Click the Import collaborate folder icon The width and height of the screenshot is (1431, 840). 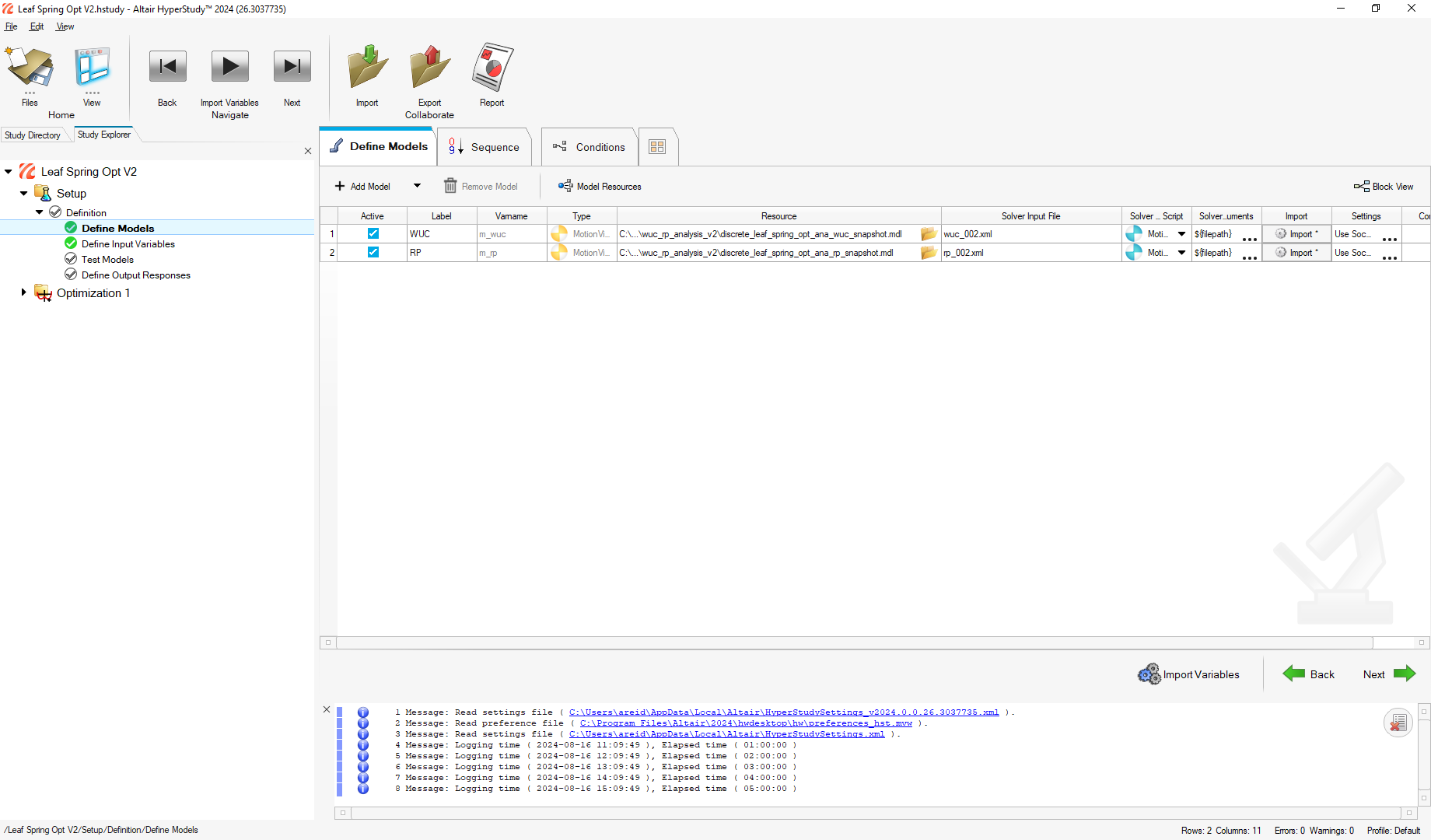click(x=367, y=67)
